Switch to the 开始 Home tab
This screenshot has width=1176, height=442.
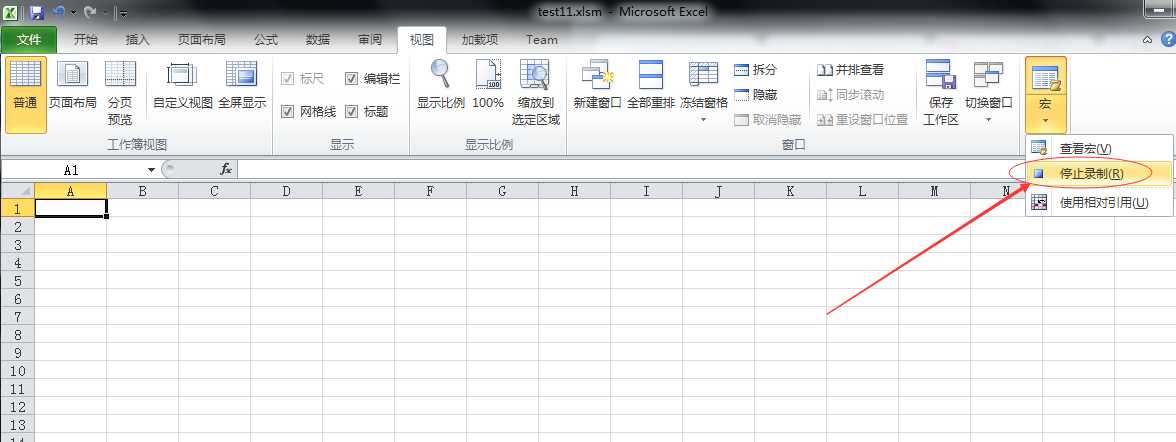[86, 40]
